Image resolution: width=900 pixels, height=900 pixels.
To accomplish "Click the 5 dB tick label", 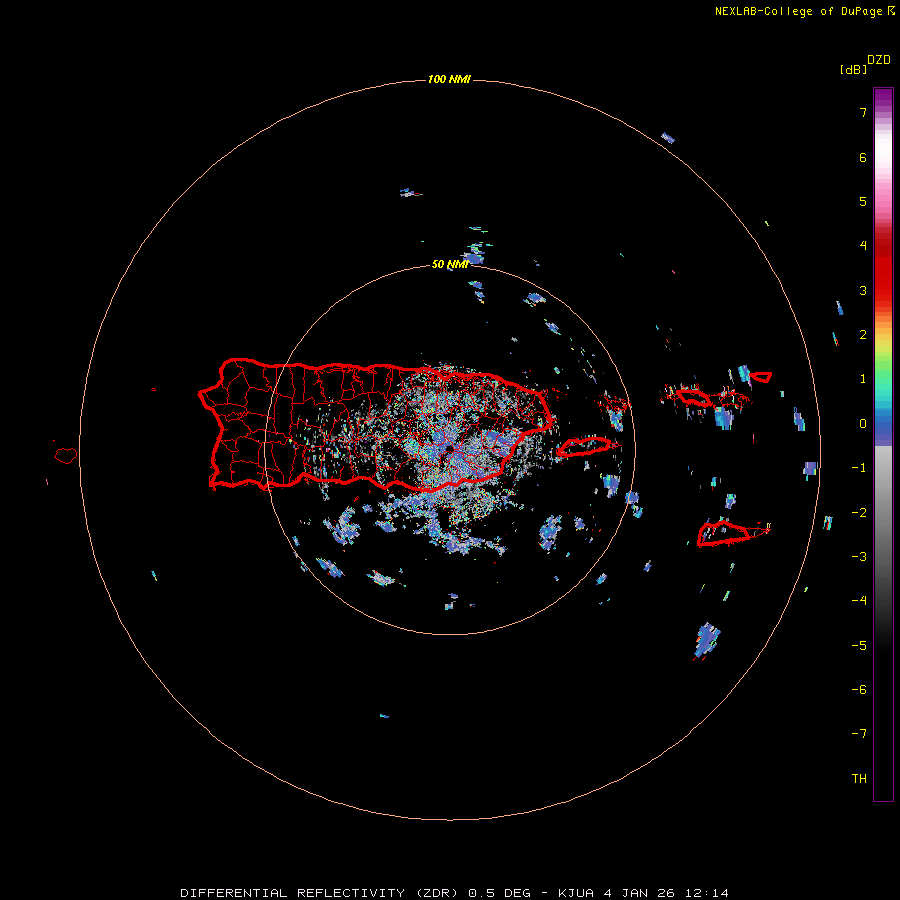I will pyautogui.click(x=863, y=201).
